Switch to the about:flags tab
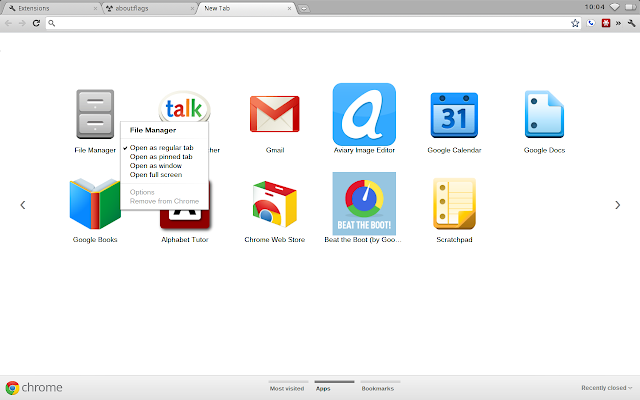Viewport: 640px width, 400px height. pyautogui.click(x=149, y=8)
